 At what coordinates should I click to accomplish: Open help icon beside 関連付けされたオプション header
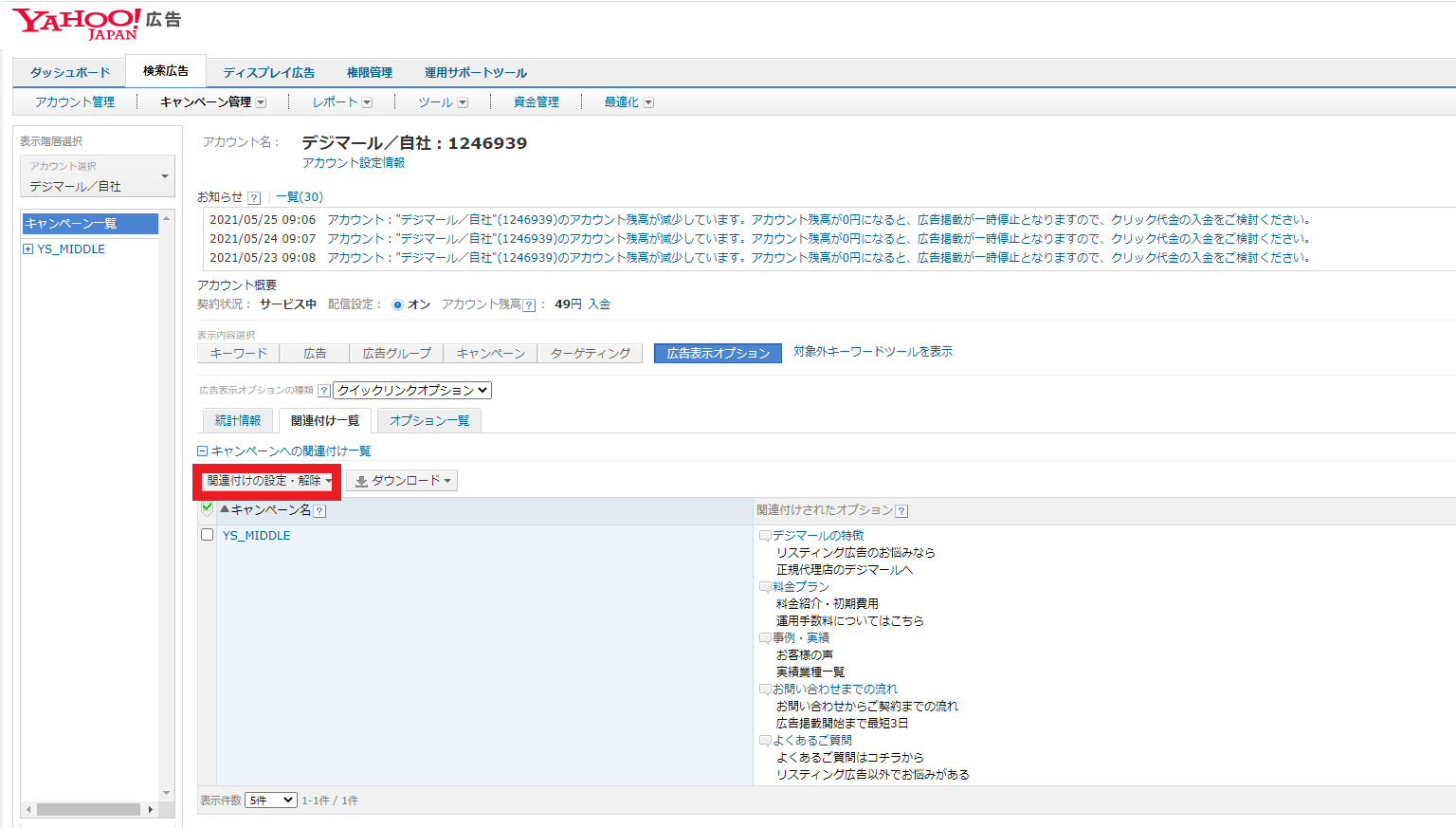(x=901, y=511)
